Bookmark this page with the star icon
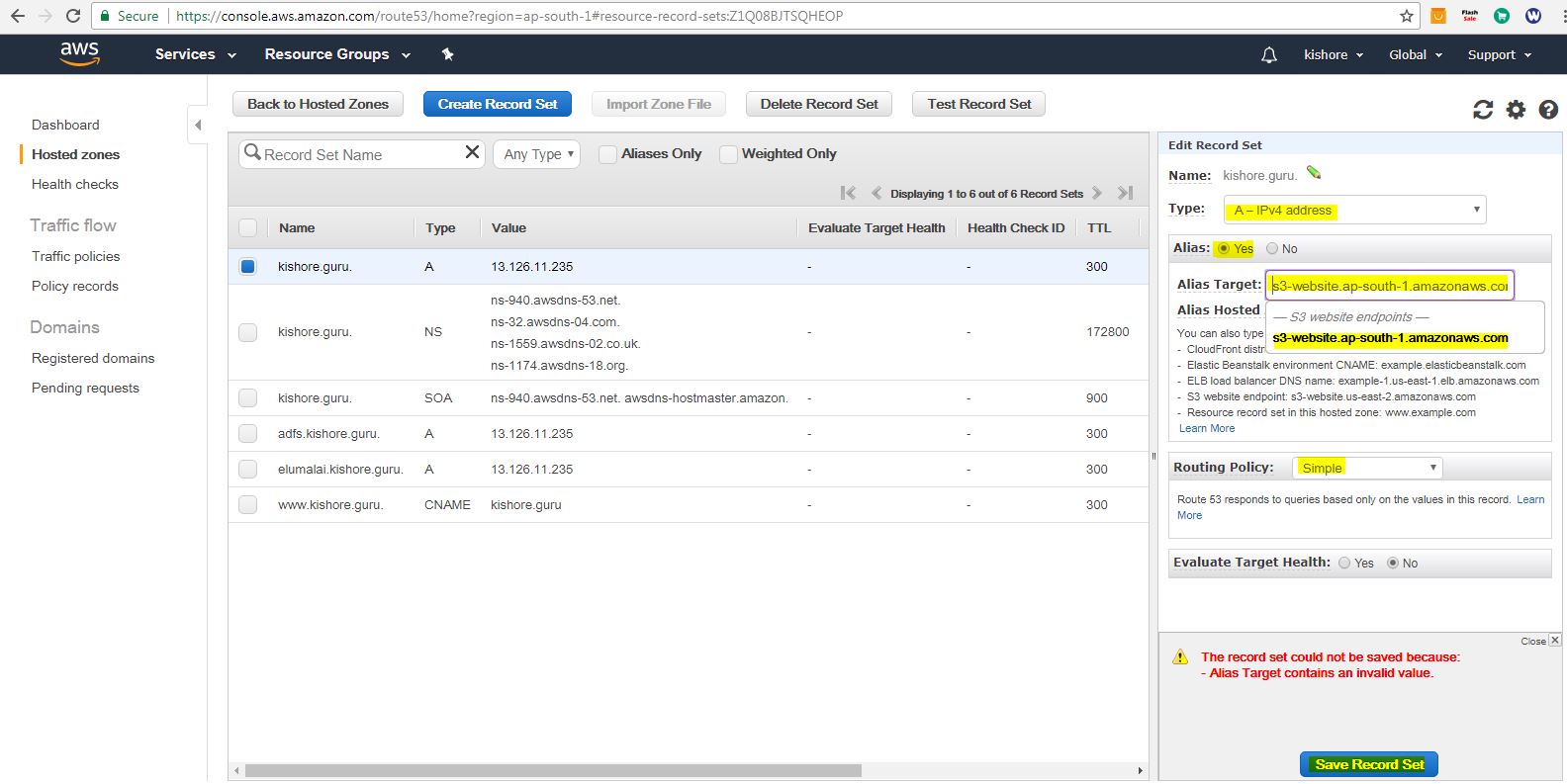 tap(1406, 16)
